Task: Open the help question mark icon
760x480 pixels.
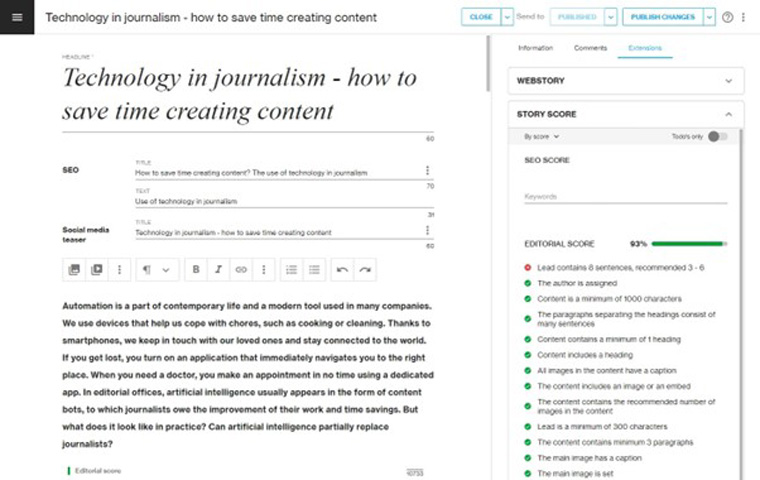Action: click(728, 17)
